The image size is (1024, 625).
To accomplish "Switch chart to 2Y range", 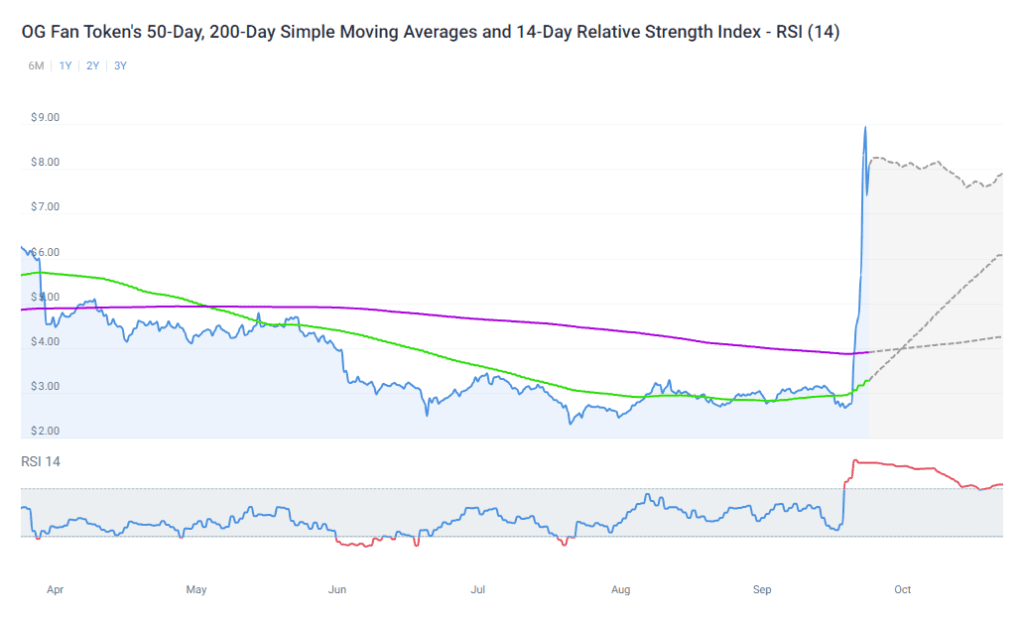I will pos(93,66).
